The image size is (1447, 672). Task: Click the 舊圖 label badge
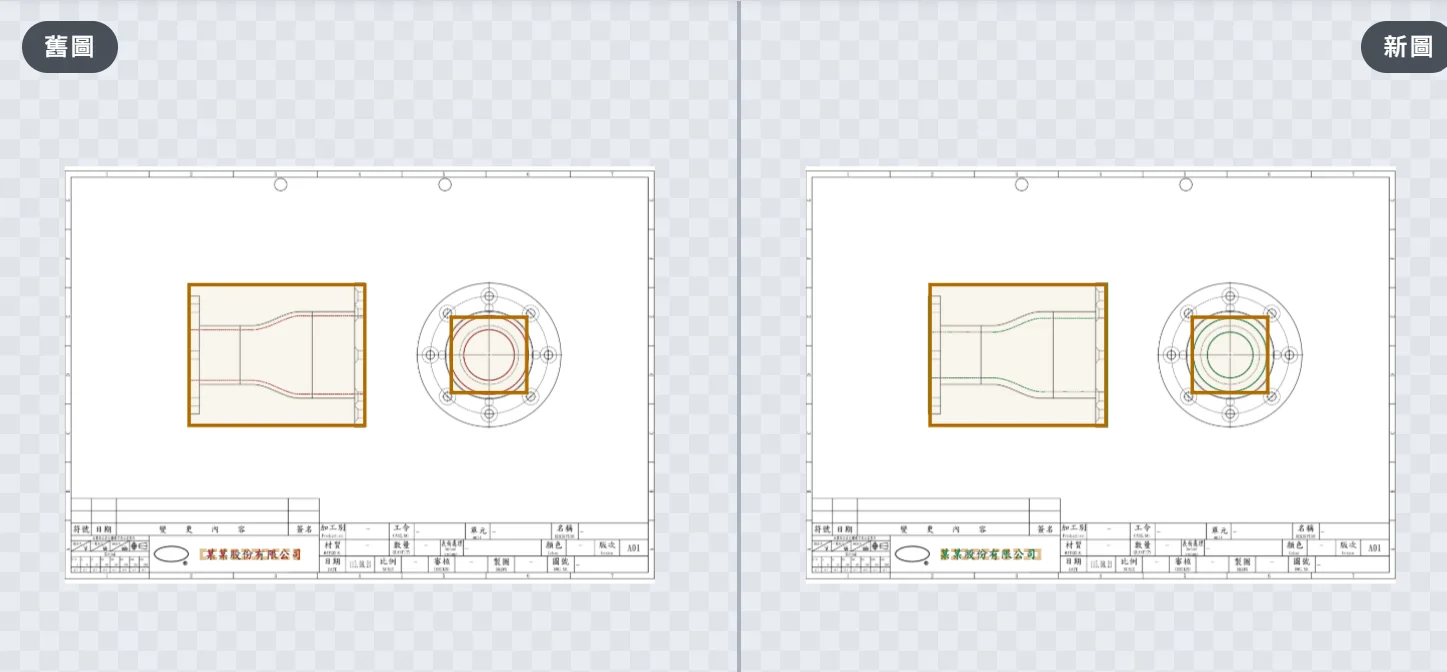coord(70,47)
